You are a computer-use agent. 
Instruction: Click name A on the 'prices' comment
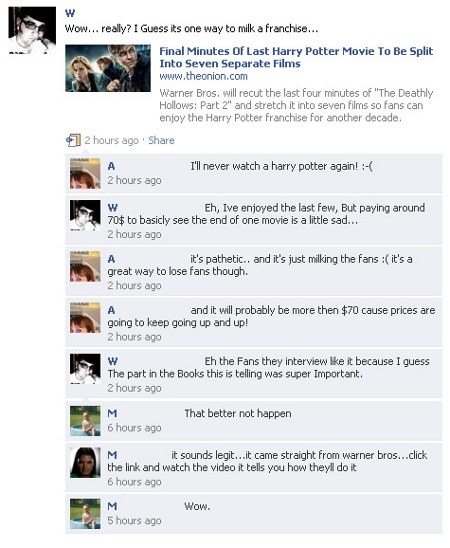click(x=111, y=310)
